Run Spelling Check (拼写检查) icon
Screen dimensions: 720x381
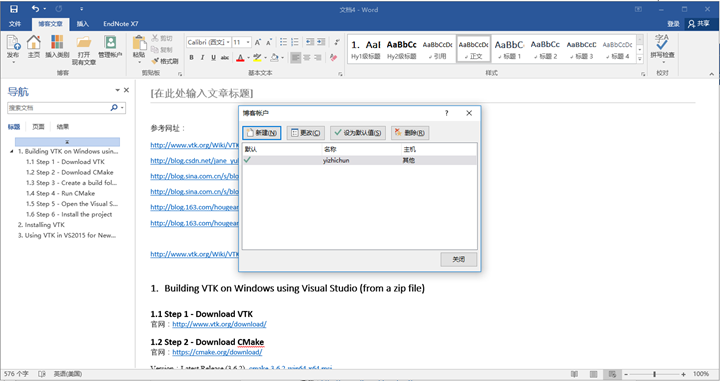[662, 43]
